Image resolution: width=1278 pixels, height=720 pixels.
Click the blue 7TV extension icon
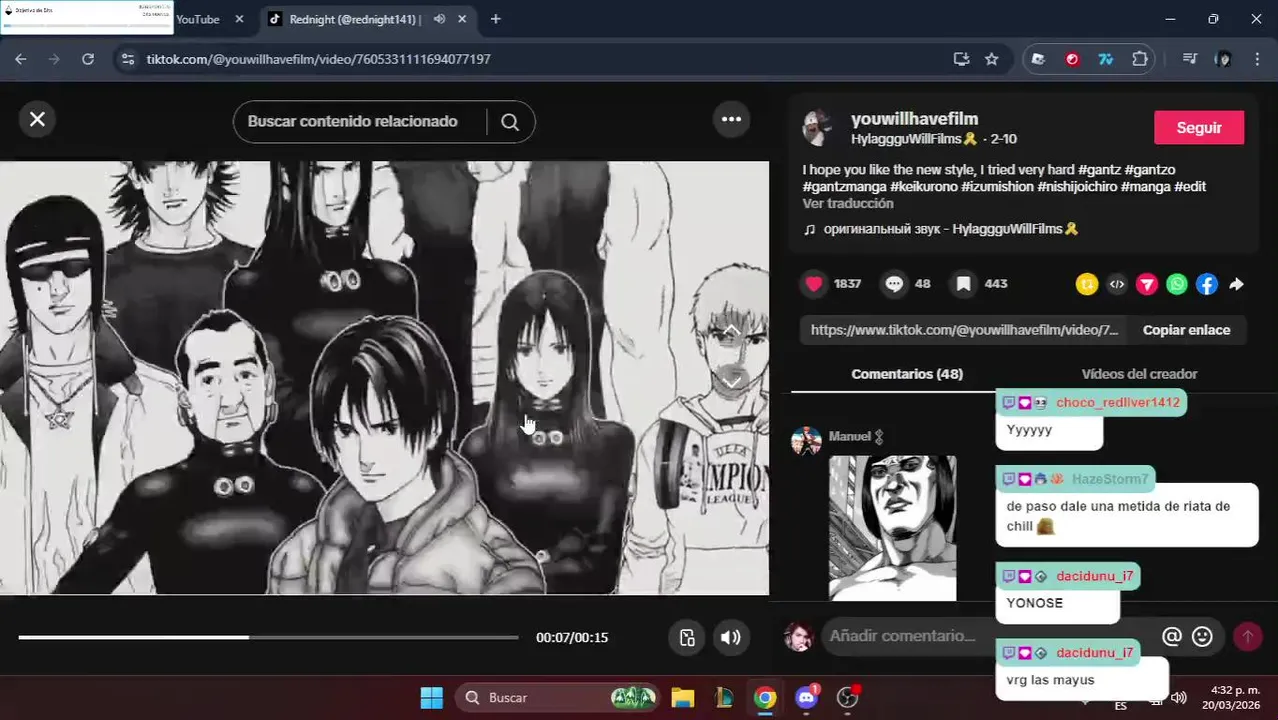pos(1105,59)
